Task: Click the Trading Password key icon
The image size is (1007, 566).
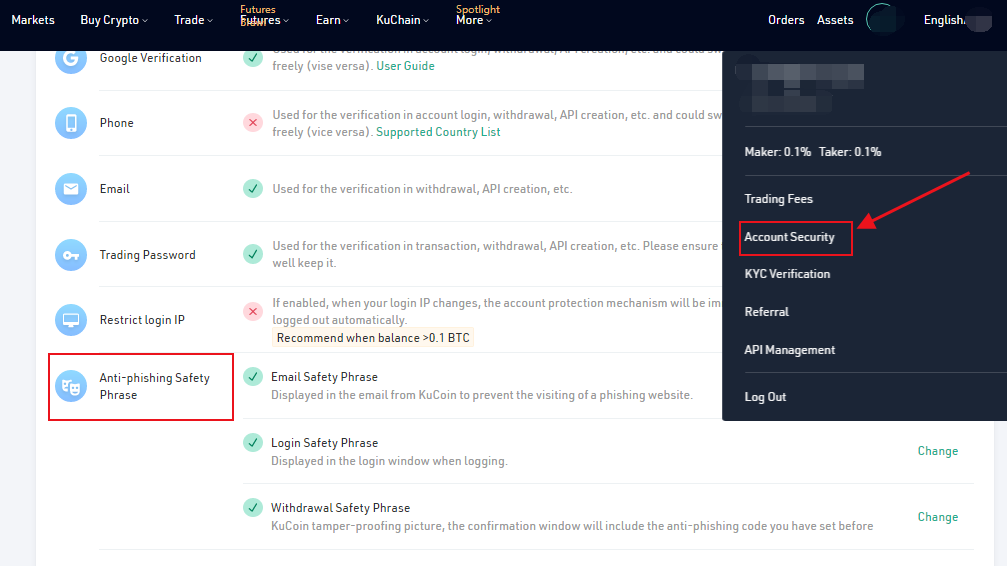Action: [71, 255]
